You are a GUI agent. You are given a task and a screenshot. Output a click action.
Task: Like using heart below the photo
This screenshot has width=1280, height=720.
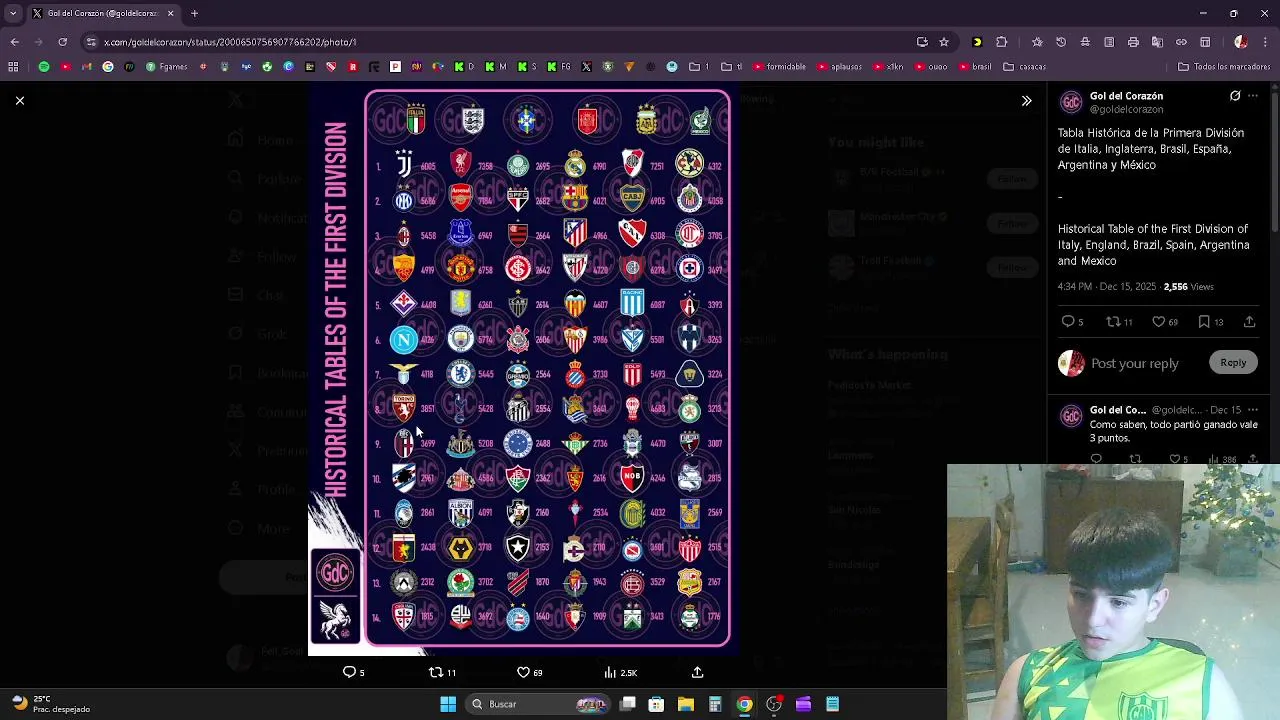[x=529, y=672]
